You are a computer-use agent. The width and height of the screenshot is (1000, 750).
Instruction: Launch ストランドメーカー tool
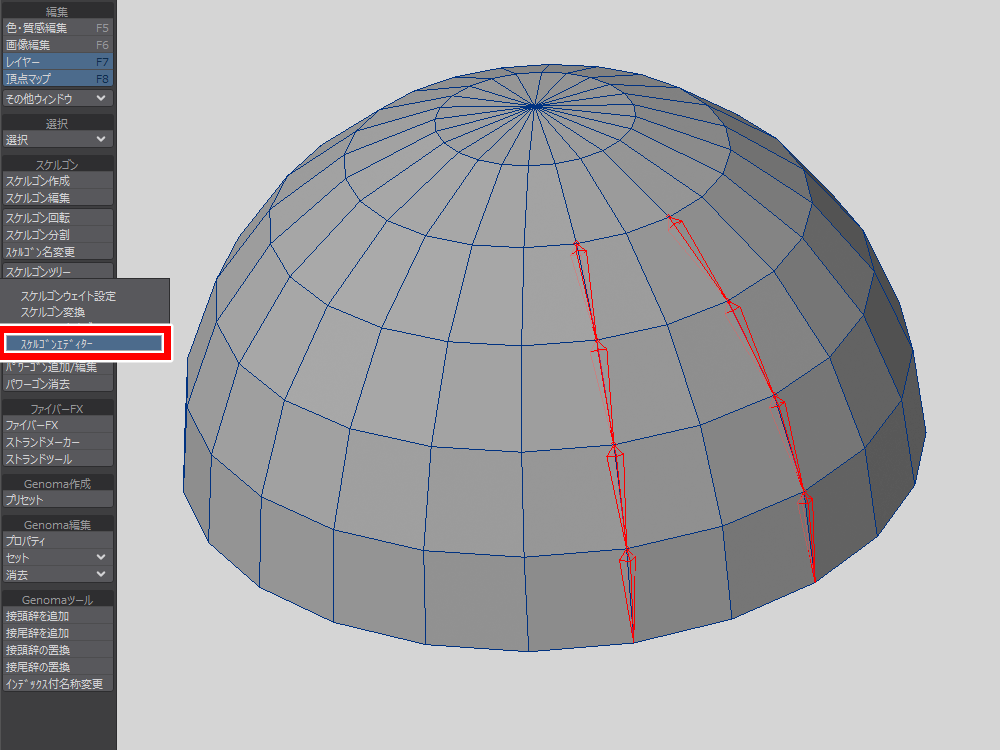(57, 442)
